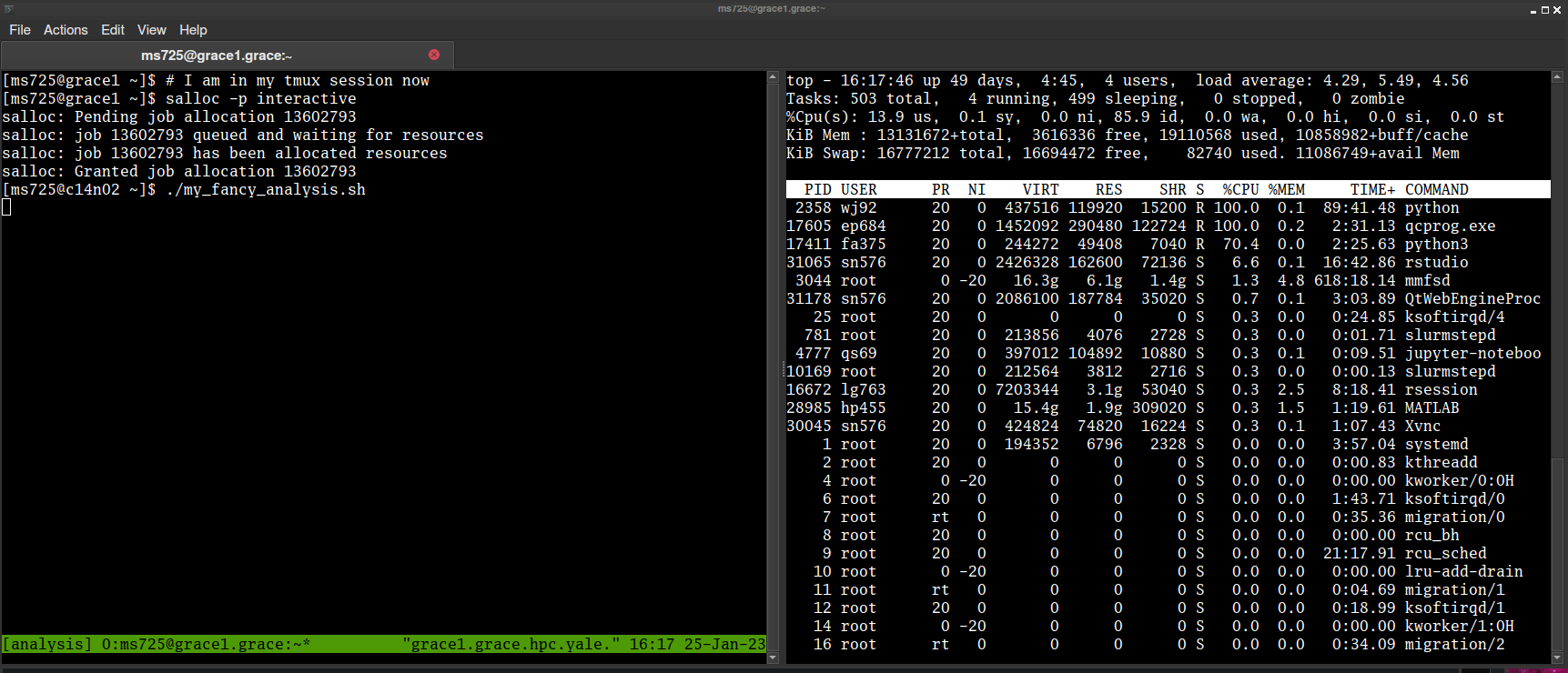The image size is (1568, 673).
Task: Click the Tasks: 503 total summary line
Action: click(x=1096, y=98)
